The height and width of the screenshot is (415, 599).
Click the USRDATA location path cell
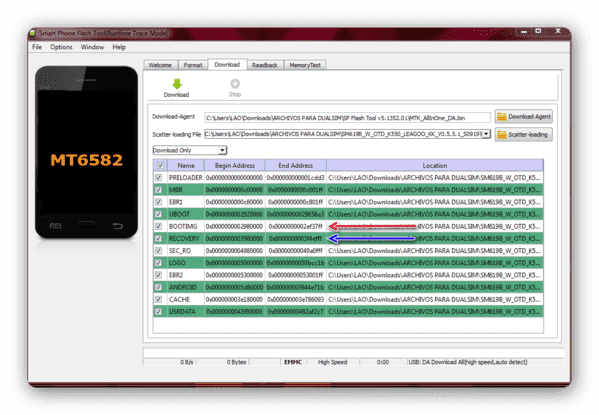pyautogui.click(x=435, y=311)
